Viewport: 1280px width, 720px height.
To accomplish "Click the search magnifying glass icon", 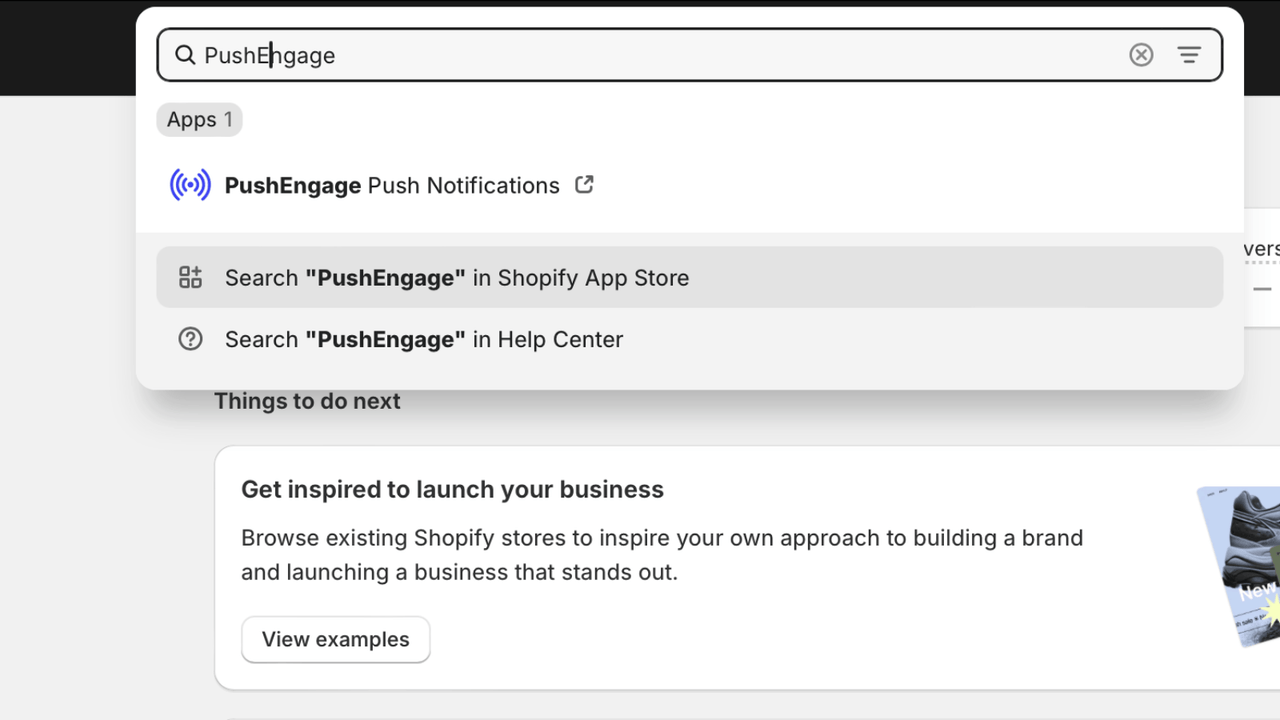I will point(186,55).
